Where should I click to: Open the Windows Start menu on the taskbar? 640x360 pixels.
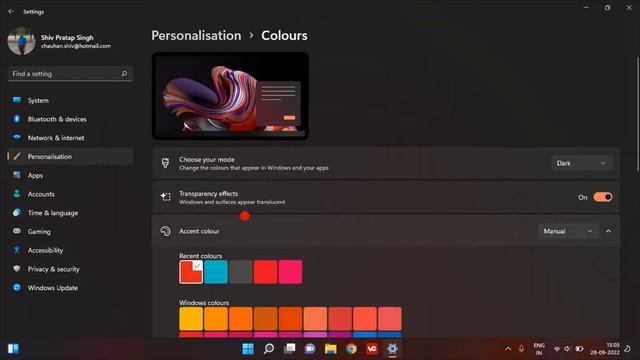(x=248, y=349)
